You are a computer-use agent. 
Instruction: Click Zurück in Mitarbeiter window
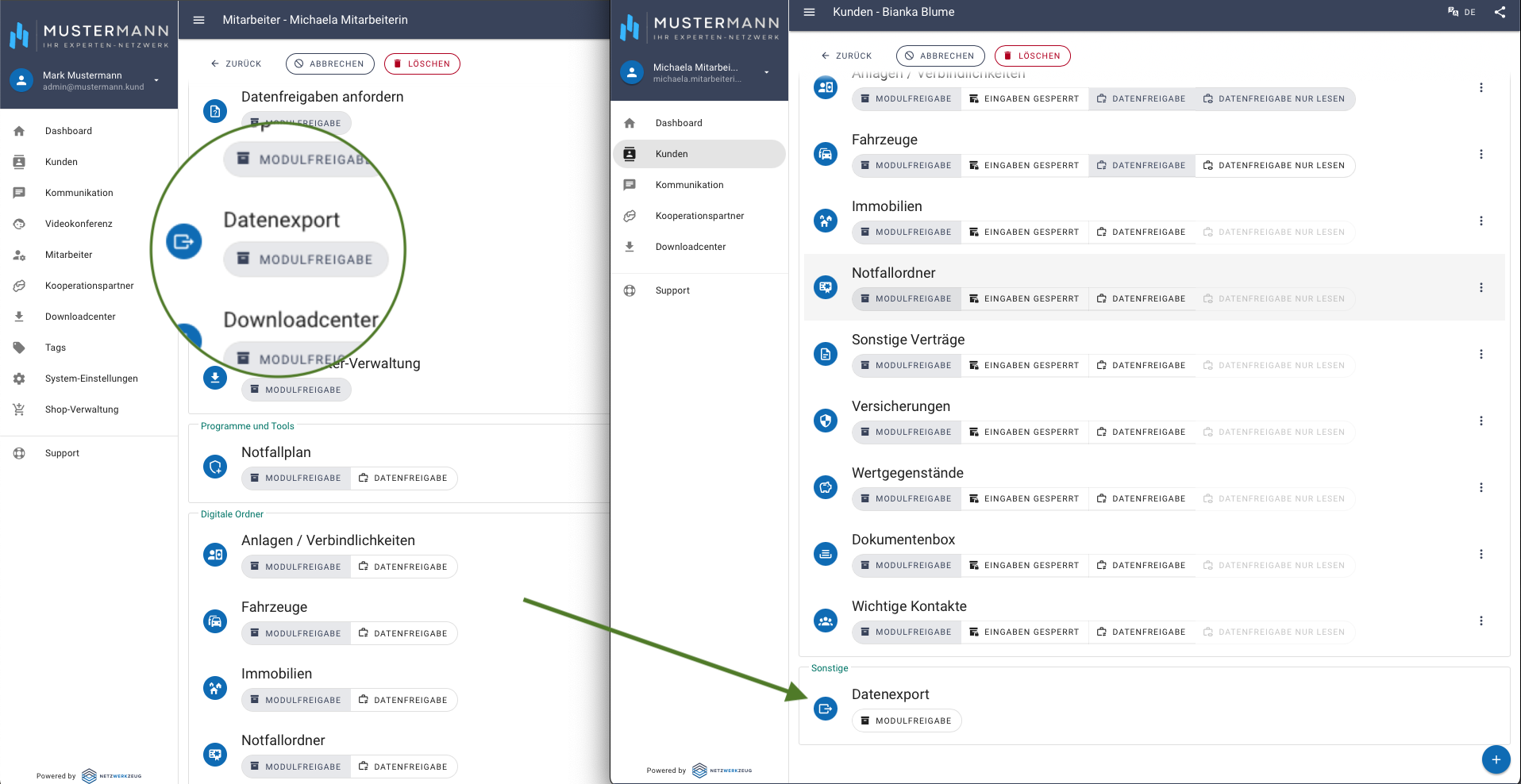coord(236,63)
